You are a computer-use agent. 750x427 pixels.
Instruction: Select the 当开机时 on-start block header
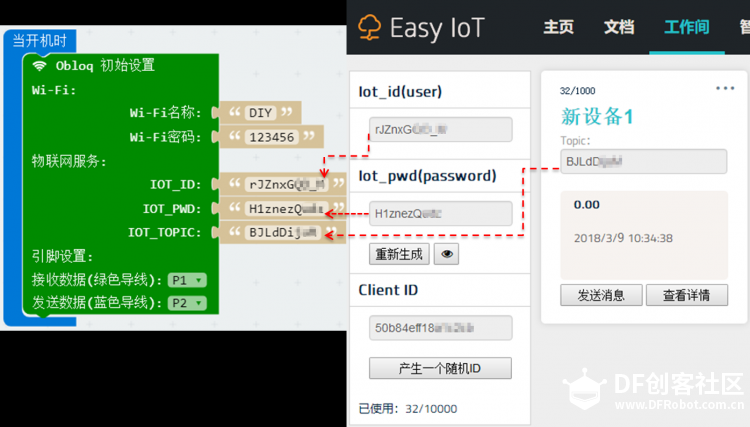(41, 40)
